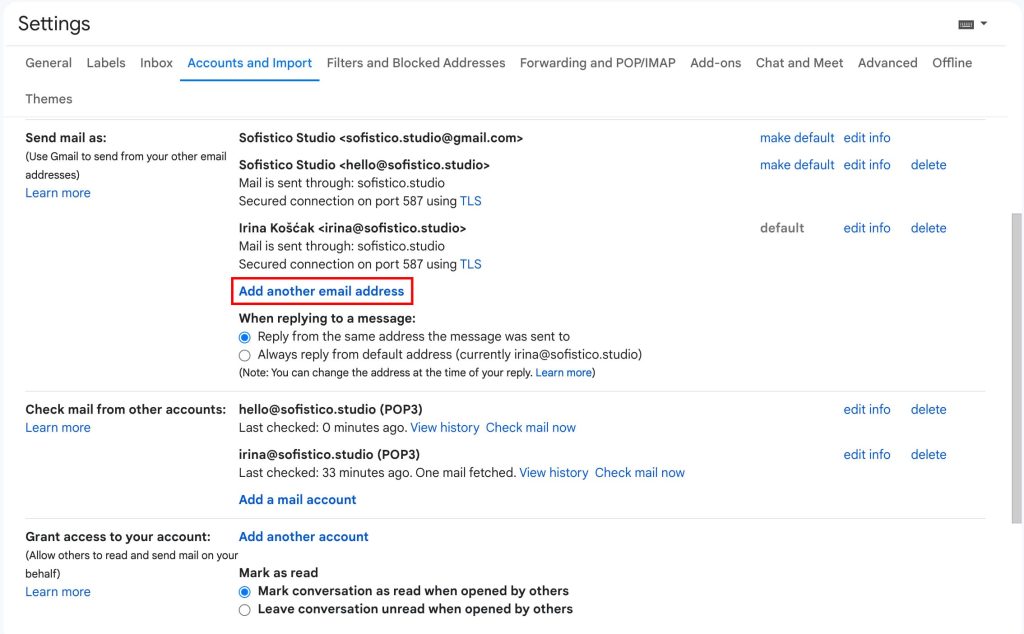1024x634 pixels.
Task: Open Learn more under Send mail as
Action: pyautogui.click(x=58, y=193)
